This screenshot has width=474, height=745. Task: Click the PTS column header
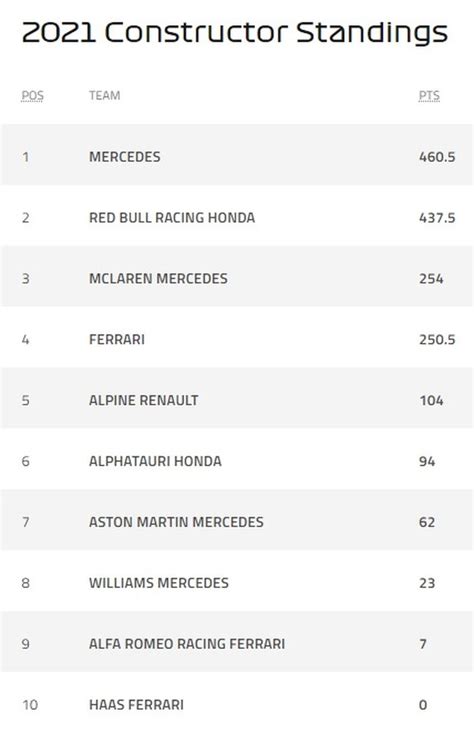point(429,96)
